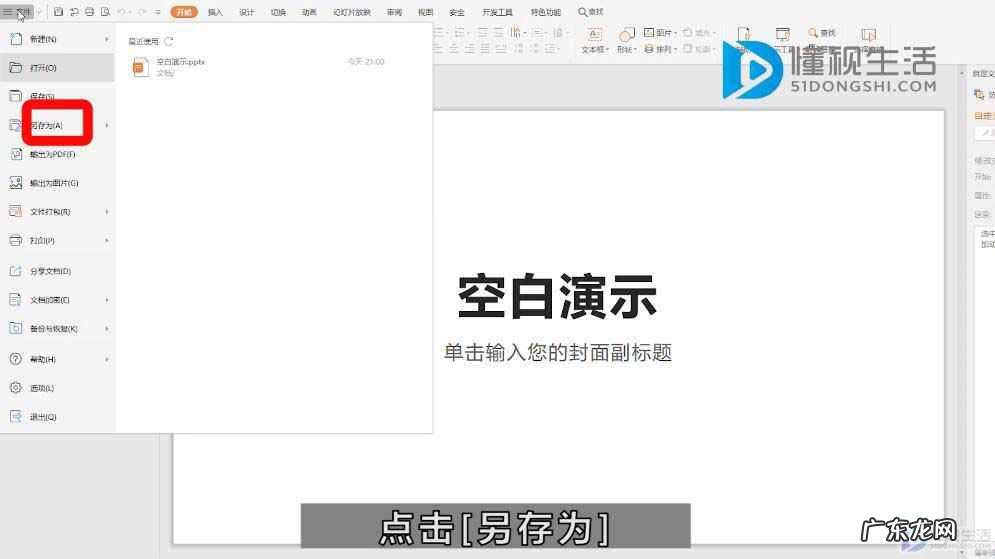
Task: Switch to the 开始 ribbon tab
Action: coord(184,12)
